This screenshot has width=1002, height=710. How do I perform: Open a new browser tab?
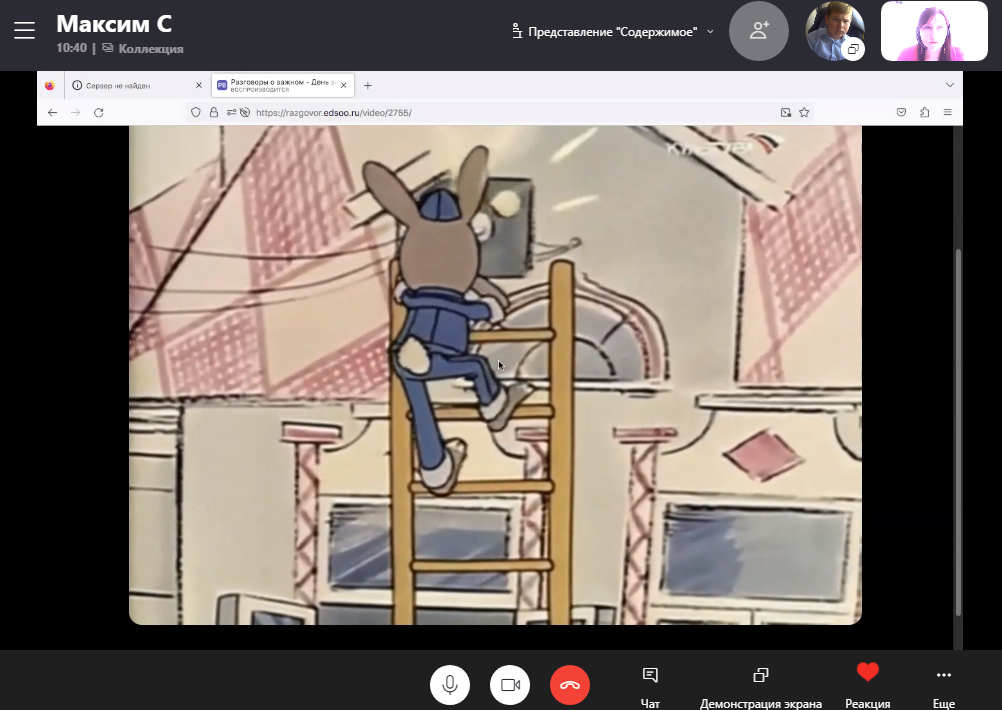(367, 85)
